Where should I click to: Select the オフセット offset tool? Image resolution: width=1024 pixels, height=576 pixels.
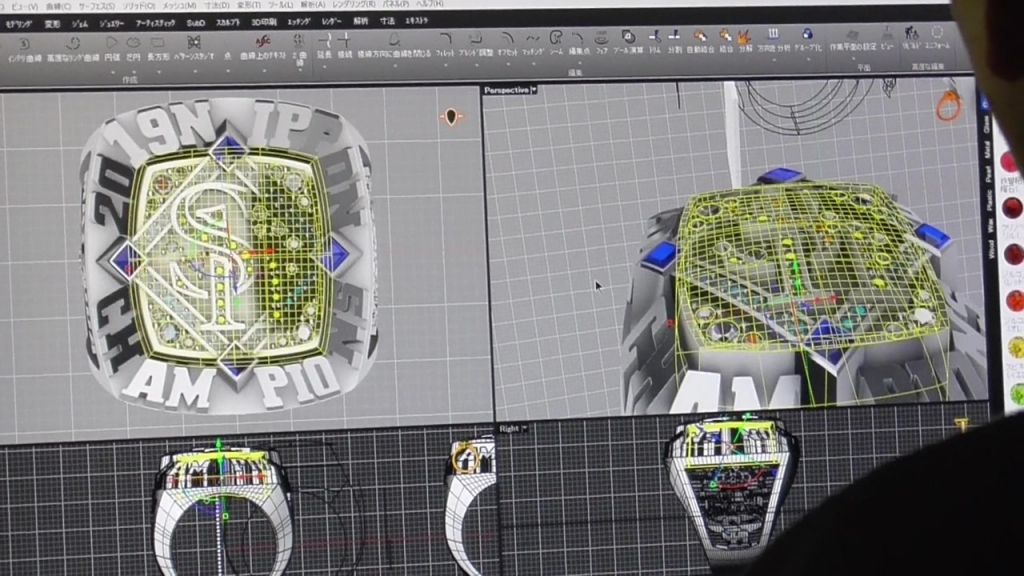(x=507, y=44)
